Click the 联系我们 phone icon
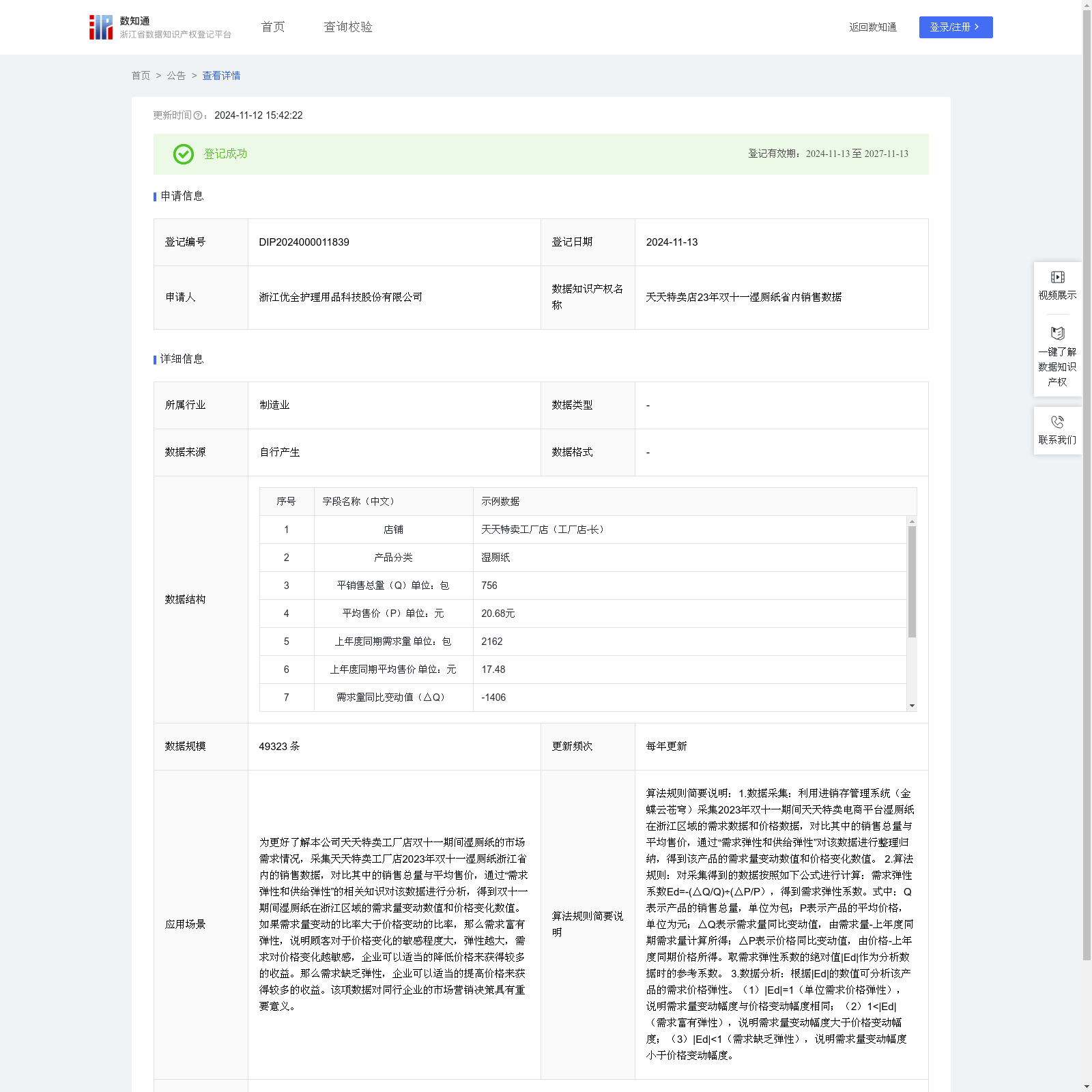Viewport: 1092px width, 1092px height. pos(1057,422)
